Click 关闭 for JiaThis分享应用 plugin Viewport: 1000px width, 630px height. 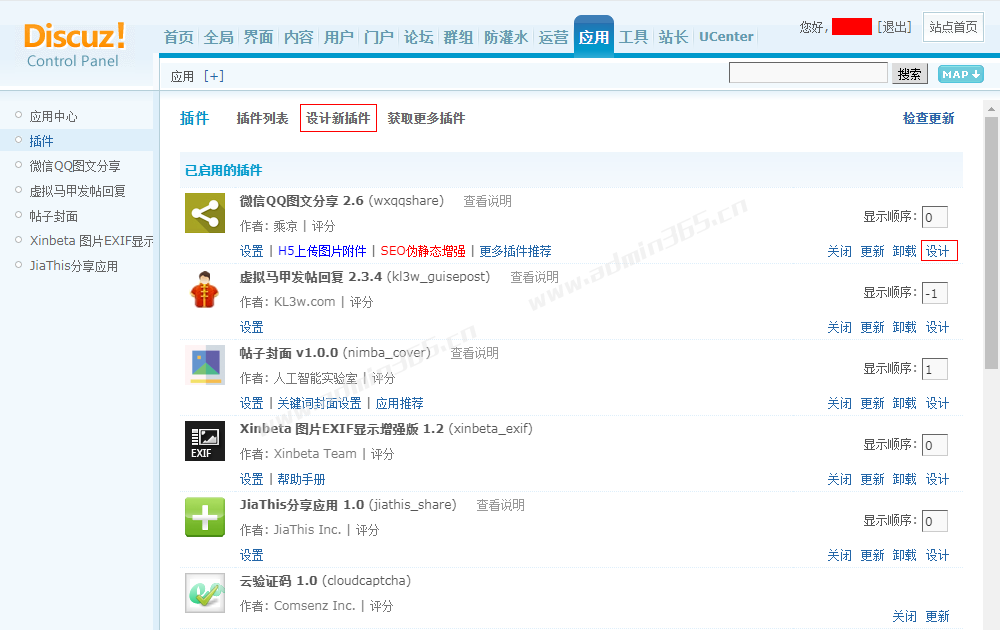tap(839, 555)
